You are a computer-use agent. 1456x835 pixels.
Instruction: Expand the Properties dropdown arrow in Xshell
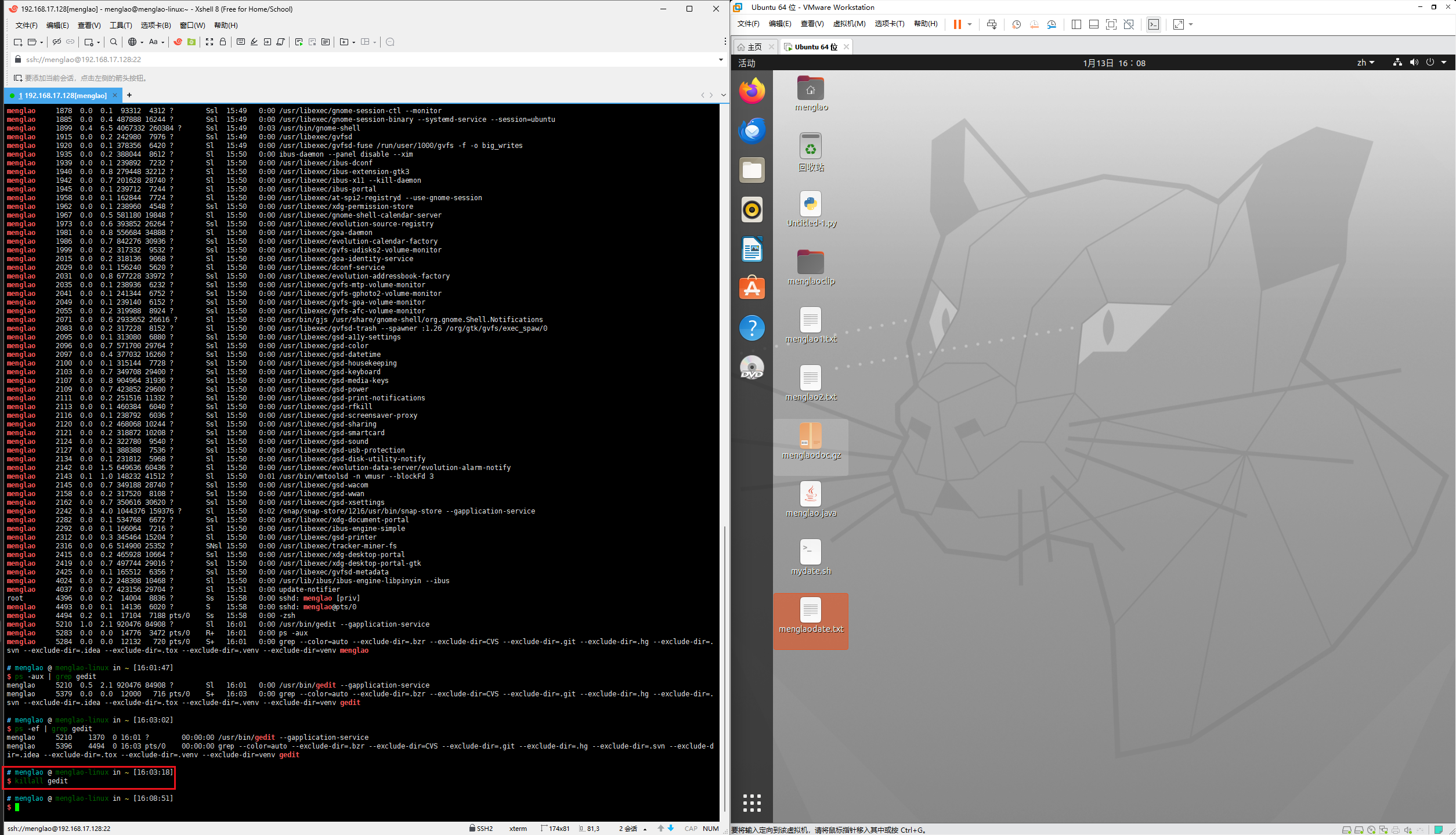[99, 42]
